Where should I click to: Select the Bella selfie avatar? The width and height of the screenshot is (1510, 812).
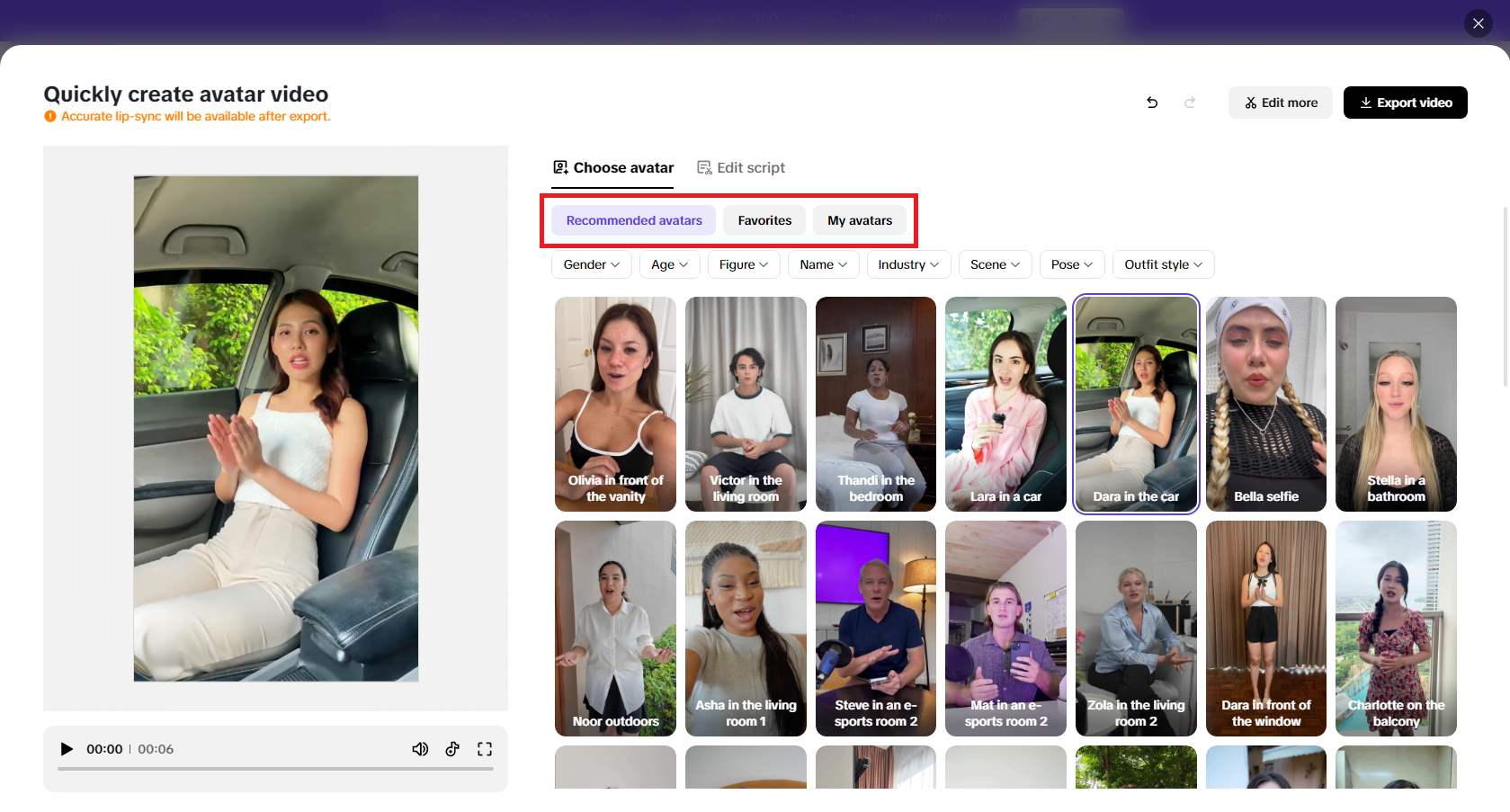tap(1265, 404)
